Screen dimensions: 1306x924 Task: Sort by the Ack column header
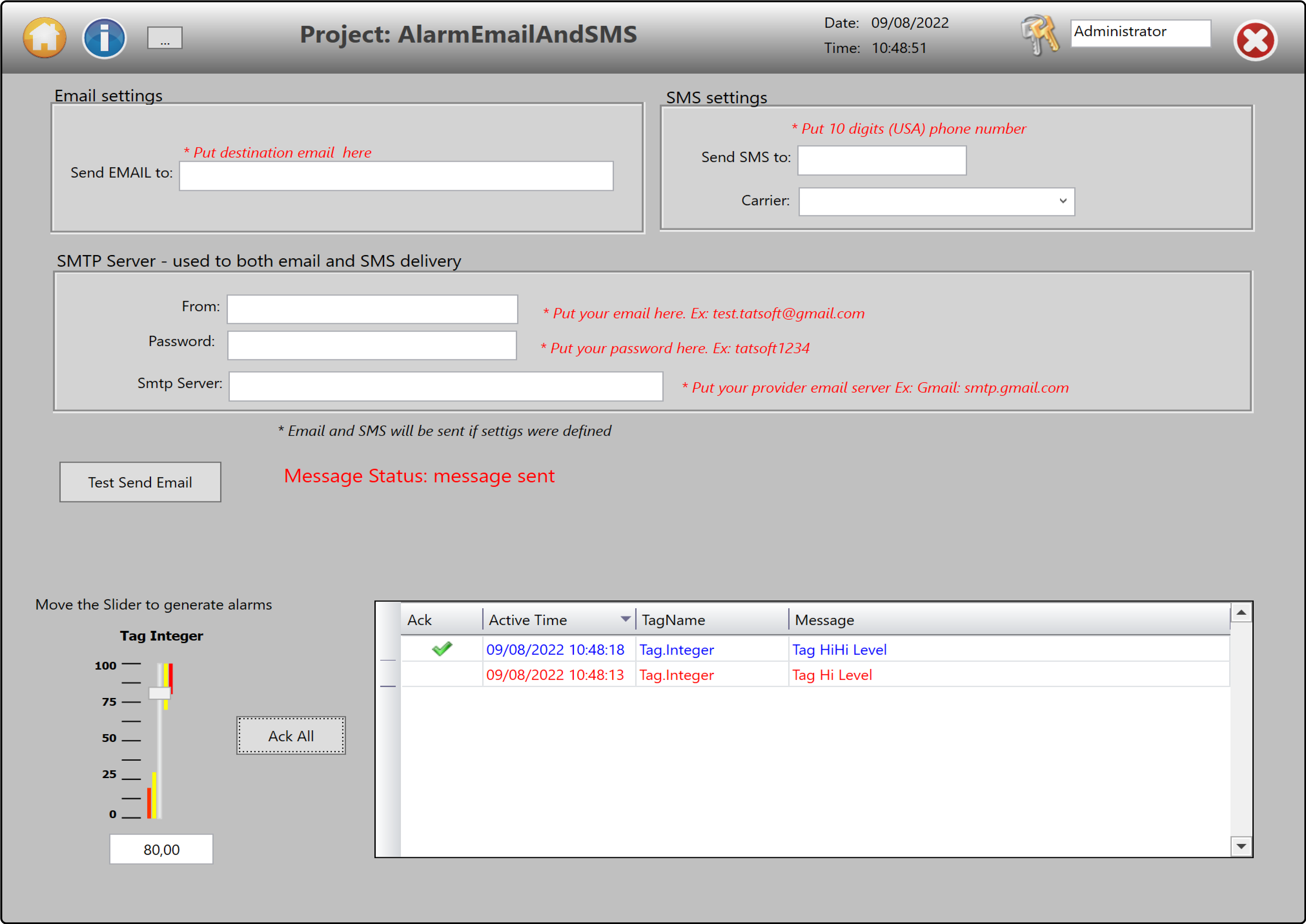[442, 620]
